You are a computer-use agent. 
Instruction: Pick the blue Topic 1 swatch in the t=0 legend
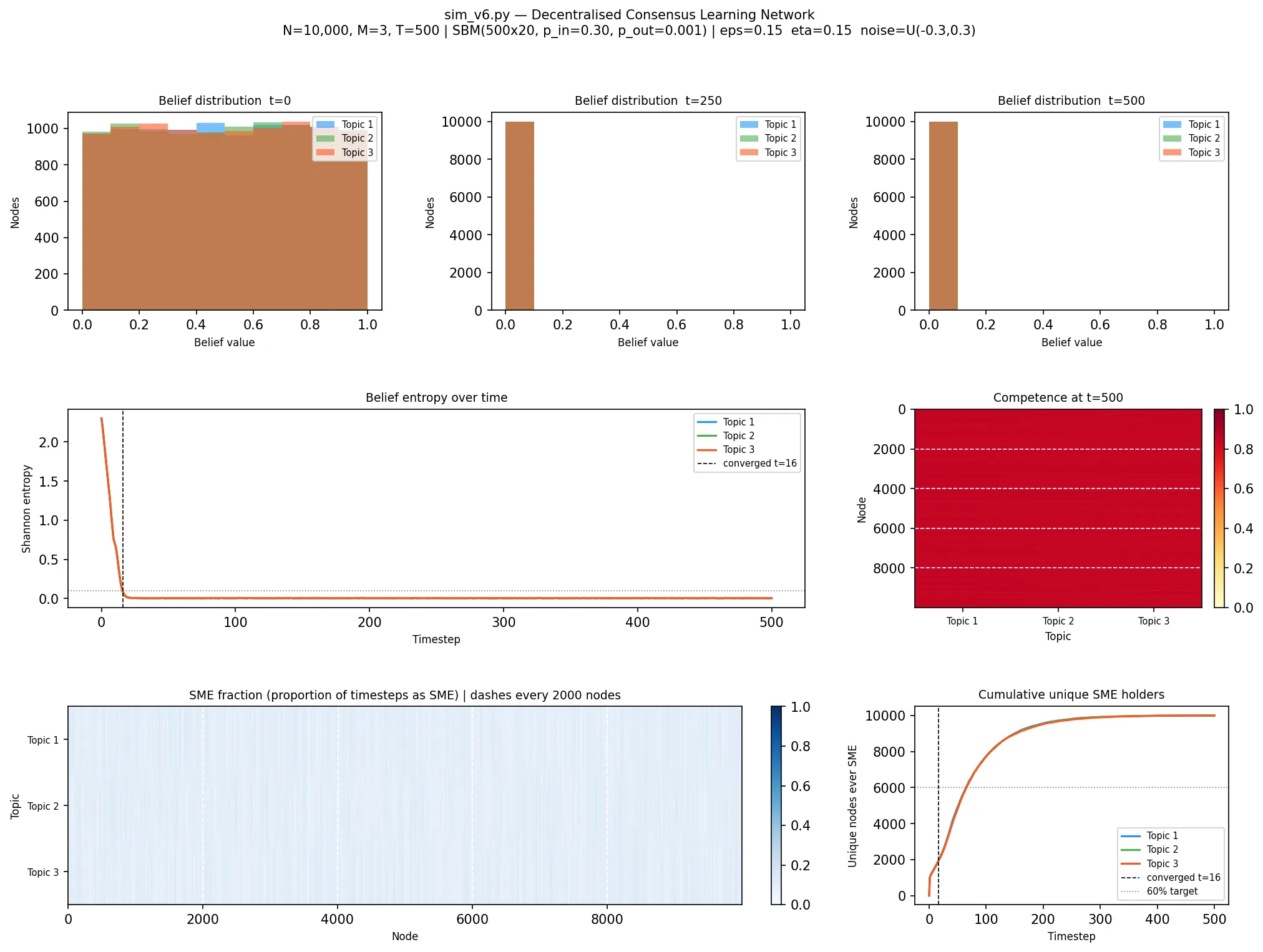tap(325, 124)
